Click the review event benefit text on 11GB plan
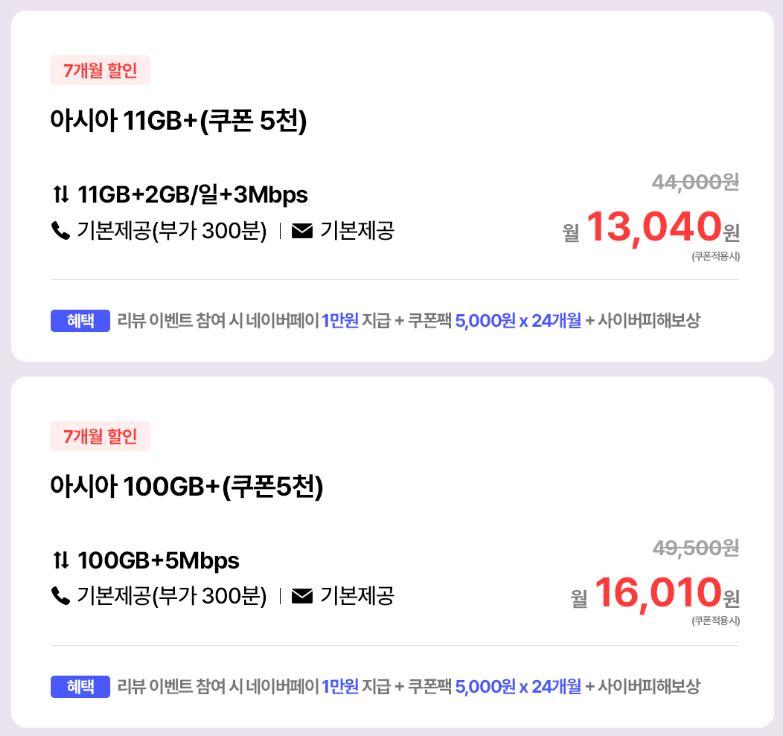The height and width of the screenshot is (736, 783). (x=218, y=321)
